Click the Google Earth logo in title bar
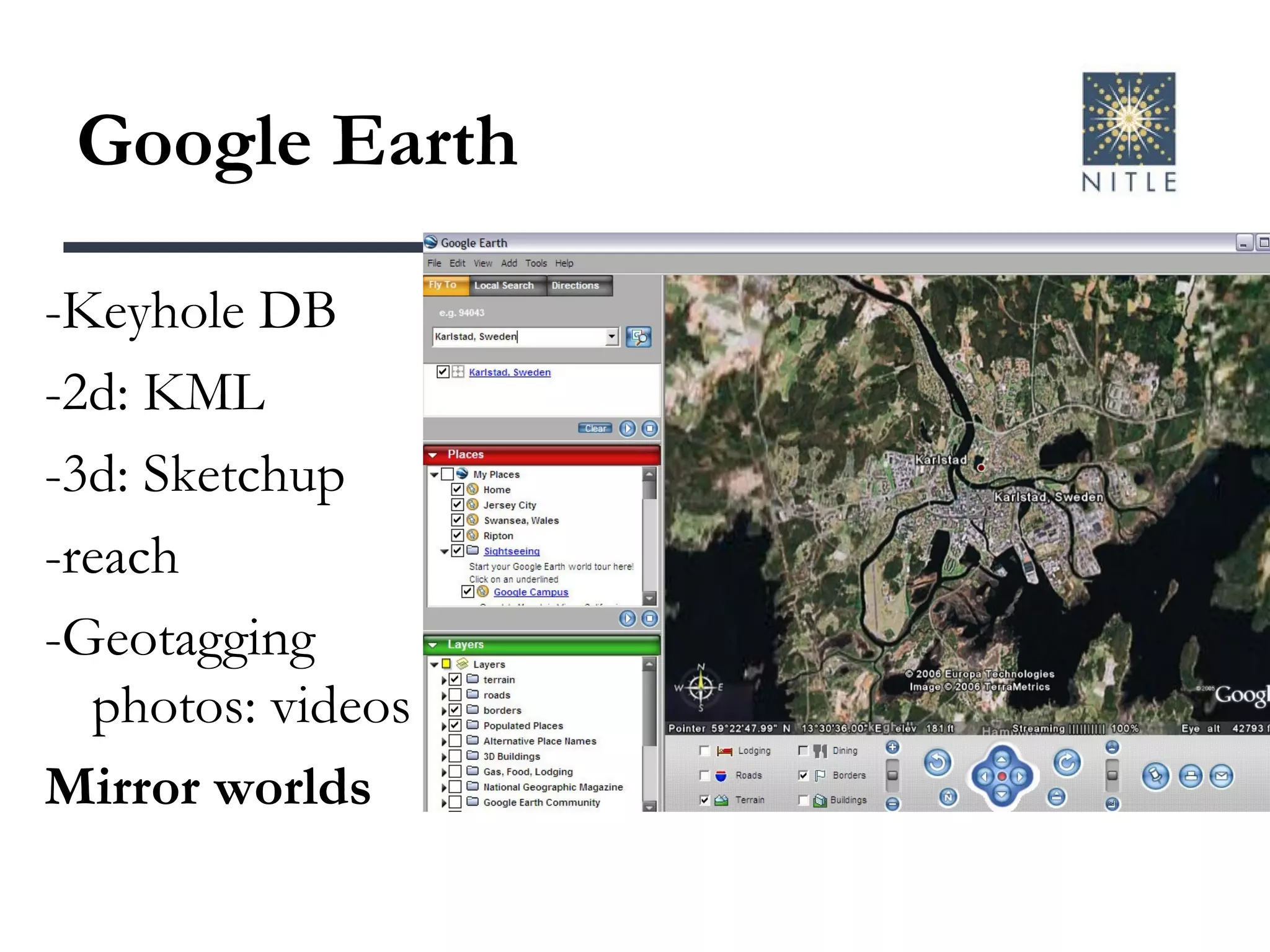1270x952 pixels. (431, 242)
